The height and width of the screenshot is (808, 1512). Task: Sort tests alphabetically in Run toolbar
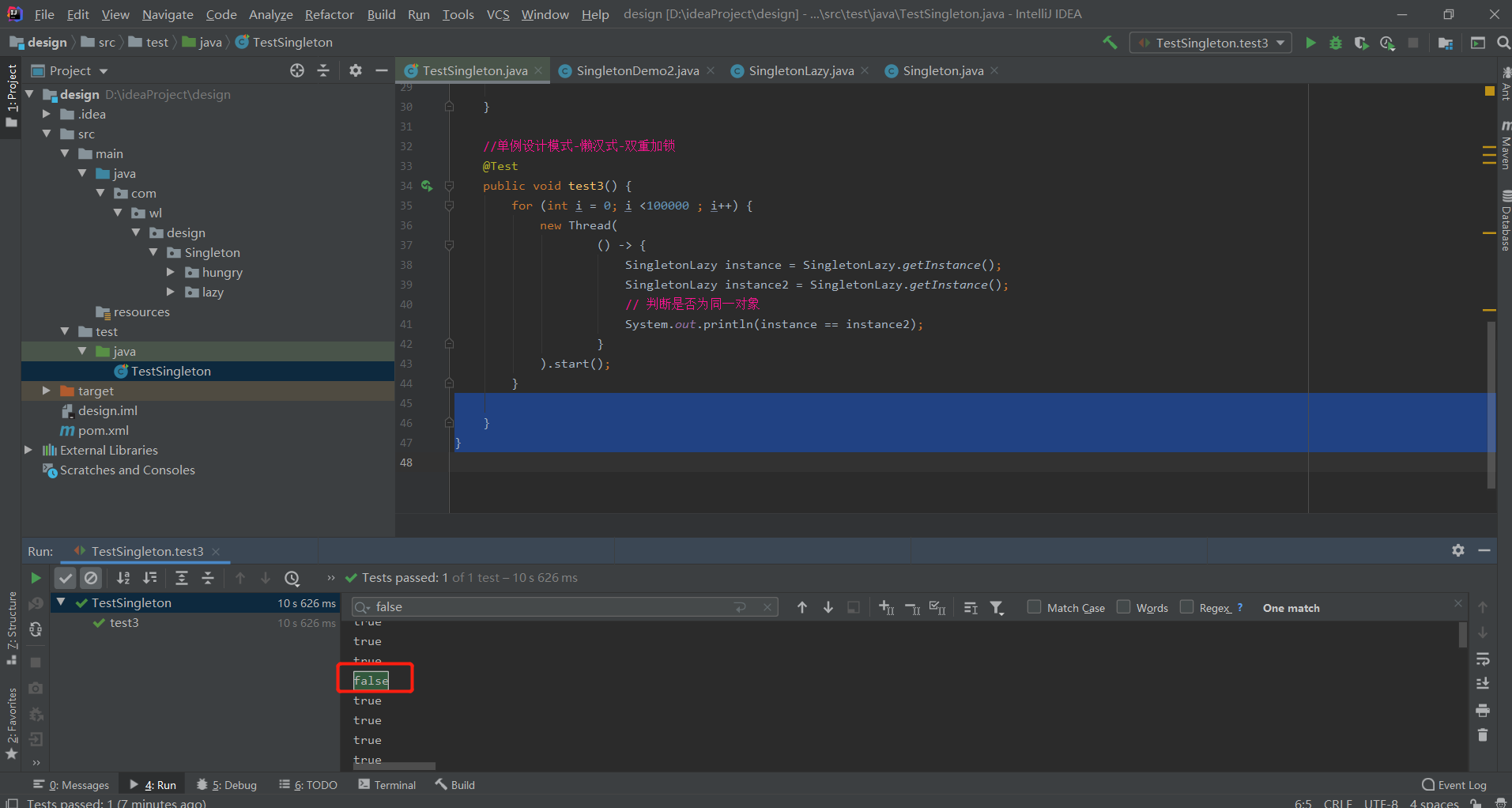(123, 578)
